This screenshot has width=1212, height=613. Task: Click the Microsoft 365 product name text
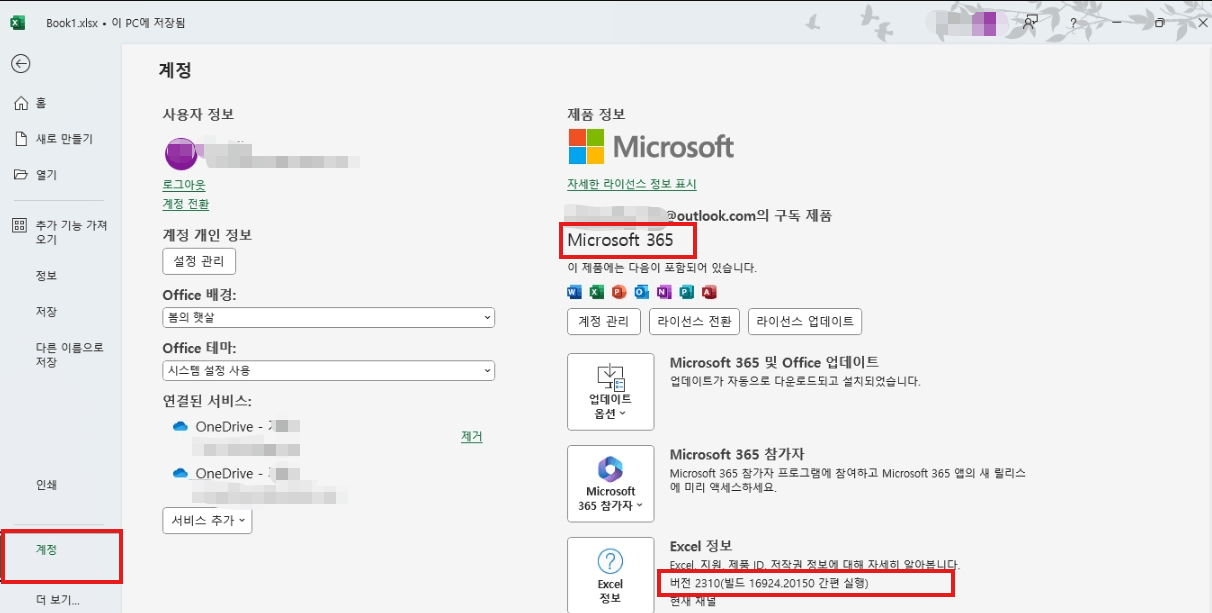click(x=620, y=240)
